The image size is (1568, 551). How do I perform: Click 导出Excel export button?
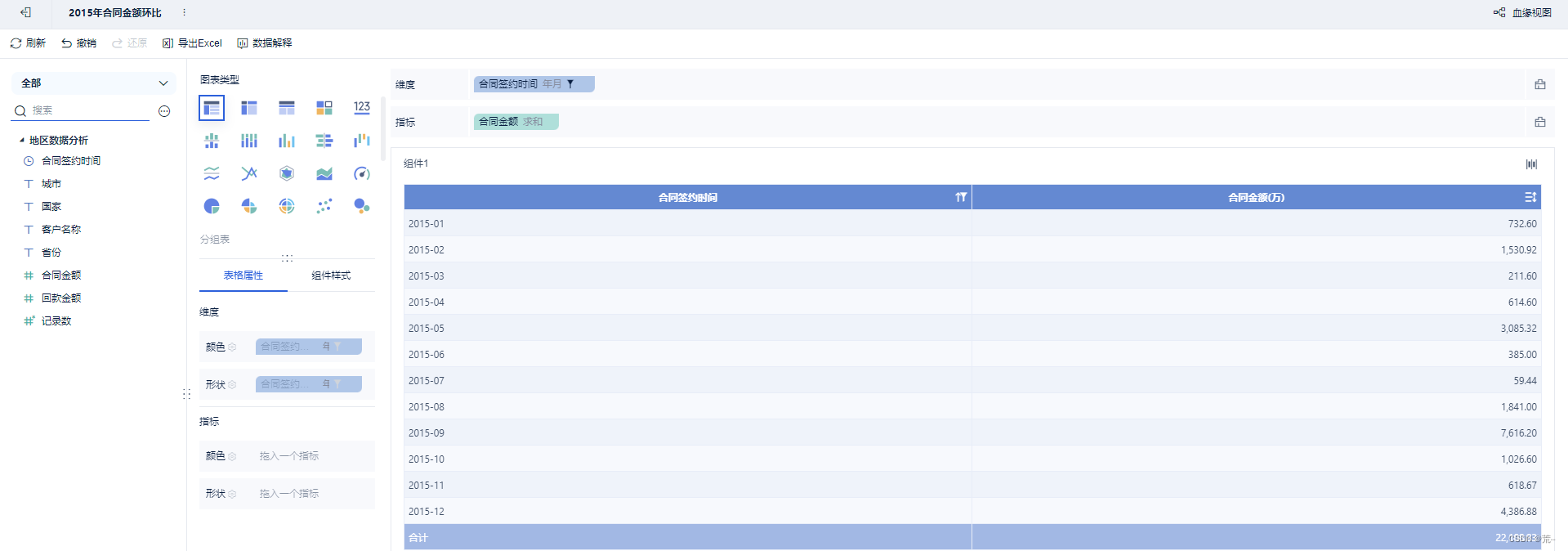click(x=192, y=43)
